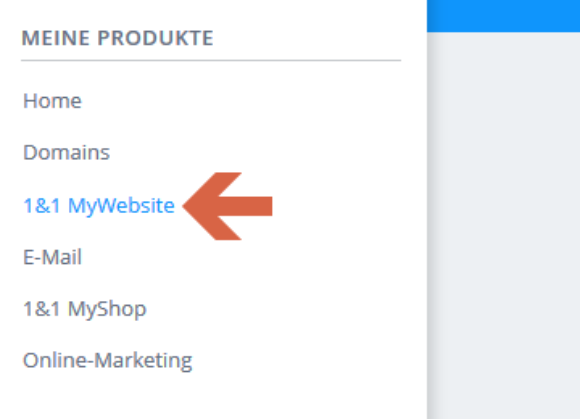This screenshot has width=580, height=419.
Task: Click the word MEINE in the heading
Action: tap(55, 38)
